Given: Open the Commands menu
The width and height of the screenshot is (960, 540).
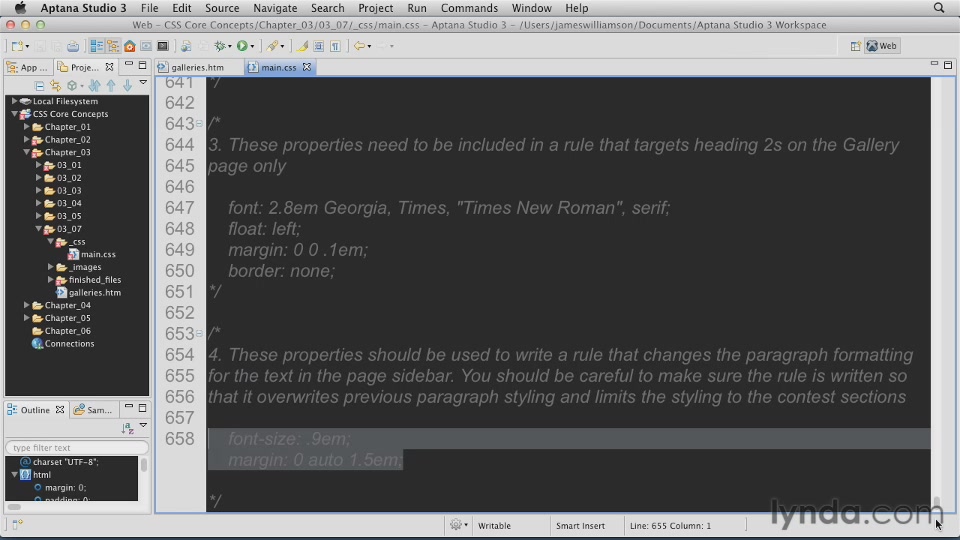Looking at the screenshot, I should (x=469, y=8).
